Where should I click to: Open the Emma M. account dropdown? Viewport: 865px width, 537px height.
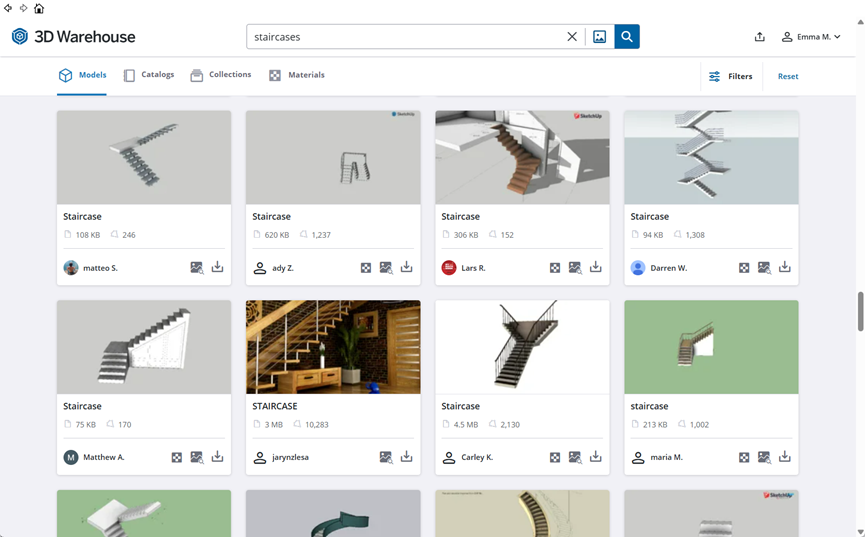[x=811, y=37]
